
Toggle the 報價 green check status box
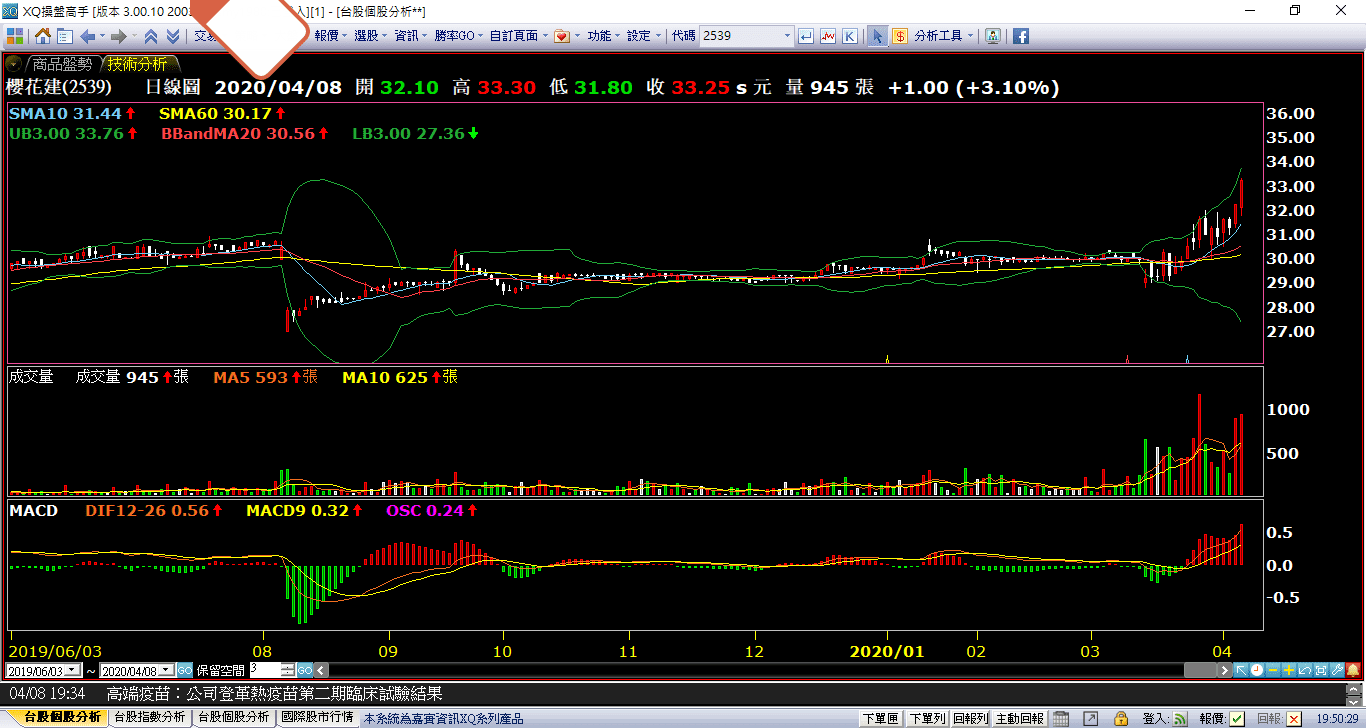1237,718
